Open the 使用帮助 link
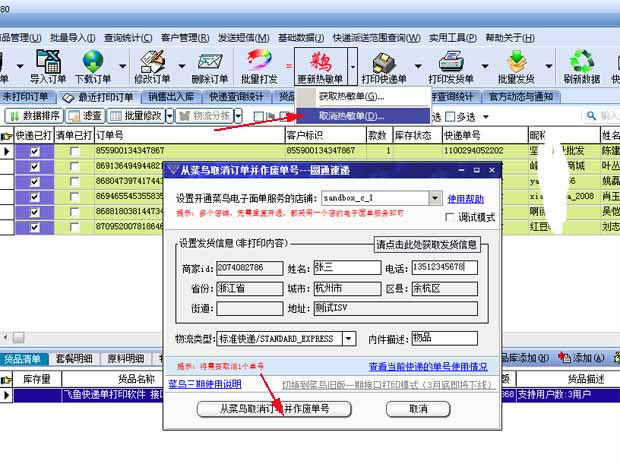 click(x=465, y=199)
